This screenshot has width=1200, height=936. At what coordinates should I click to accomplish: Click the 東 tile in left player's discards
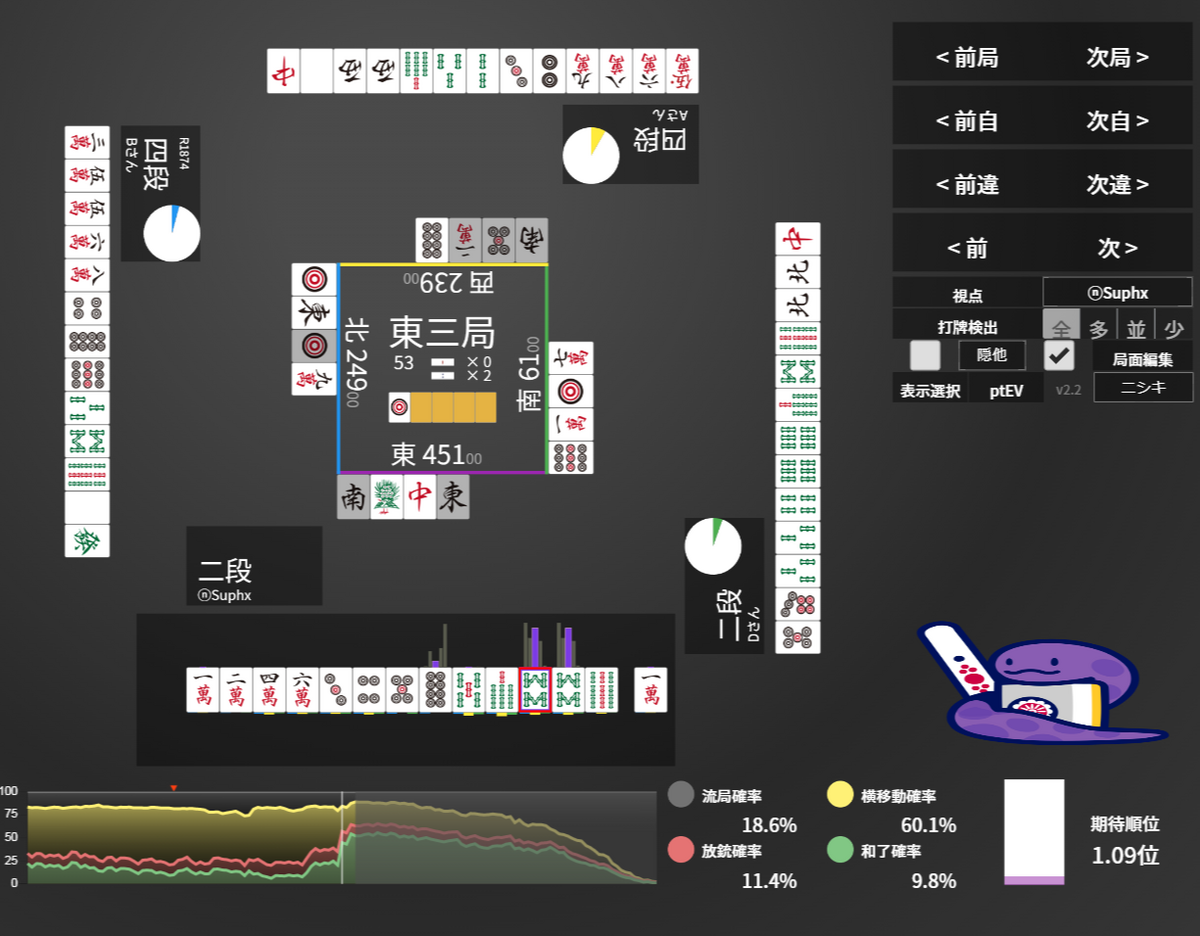(314, 312)
